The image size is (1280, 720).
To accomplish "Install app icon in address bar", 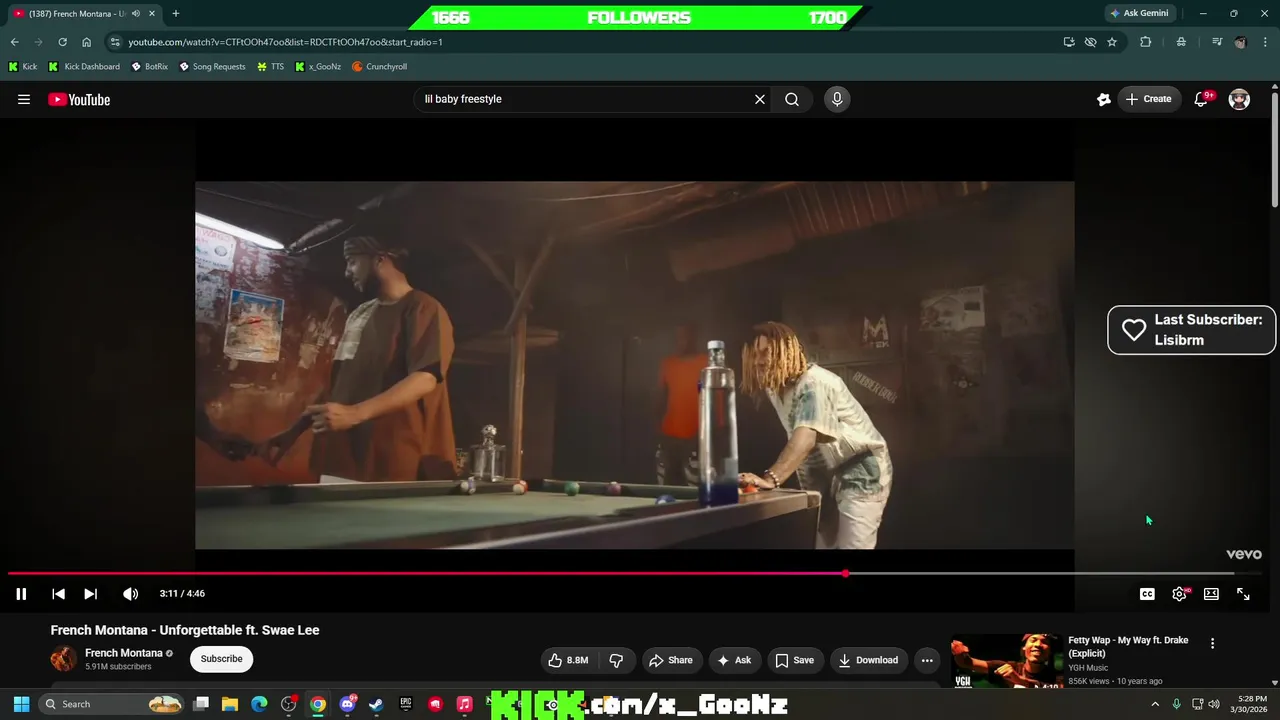I will click(x=1069, y=42).
